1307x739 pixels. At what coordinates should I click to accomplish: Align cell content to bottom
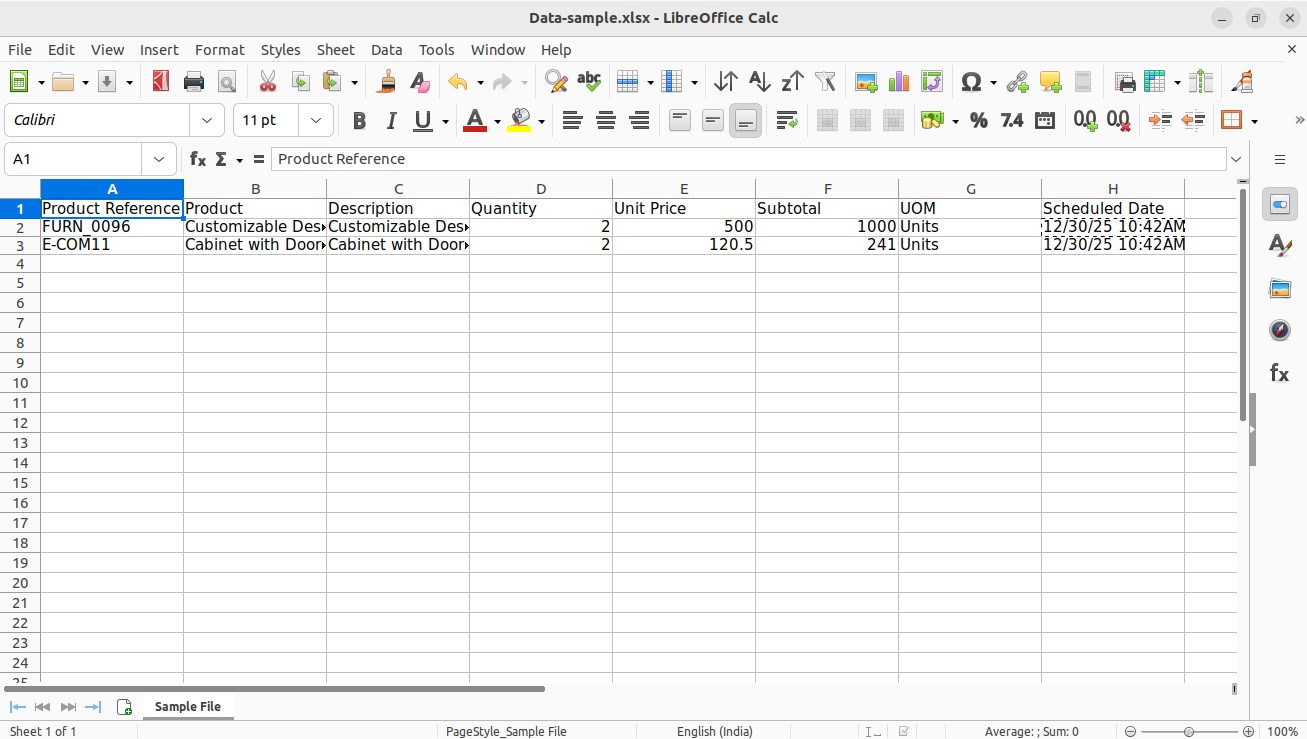click(x=745, y=120)
